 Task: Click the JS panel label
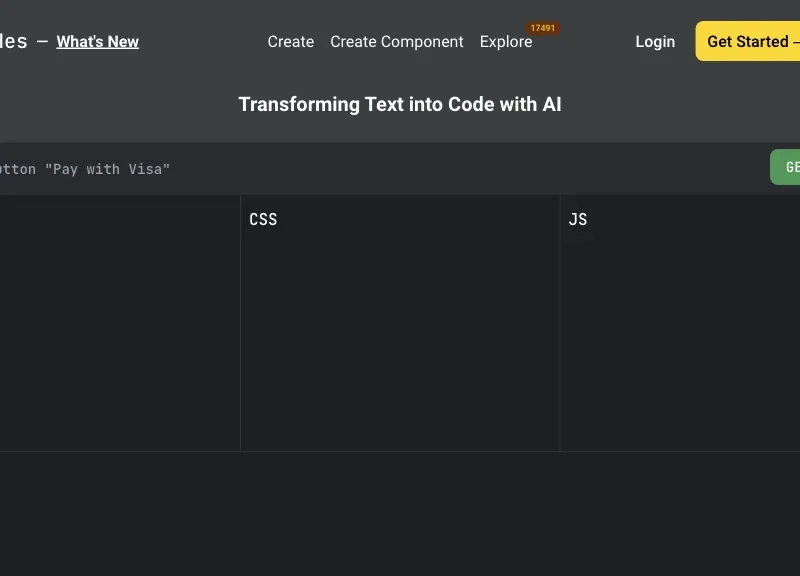click(578, 219)
